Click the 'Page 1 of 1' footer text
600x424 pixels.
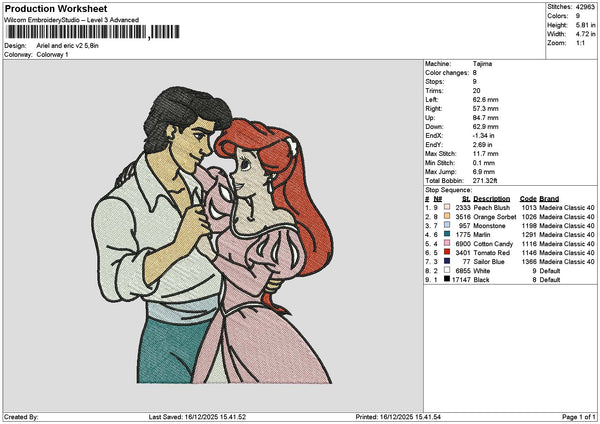click(579, 417)
